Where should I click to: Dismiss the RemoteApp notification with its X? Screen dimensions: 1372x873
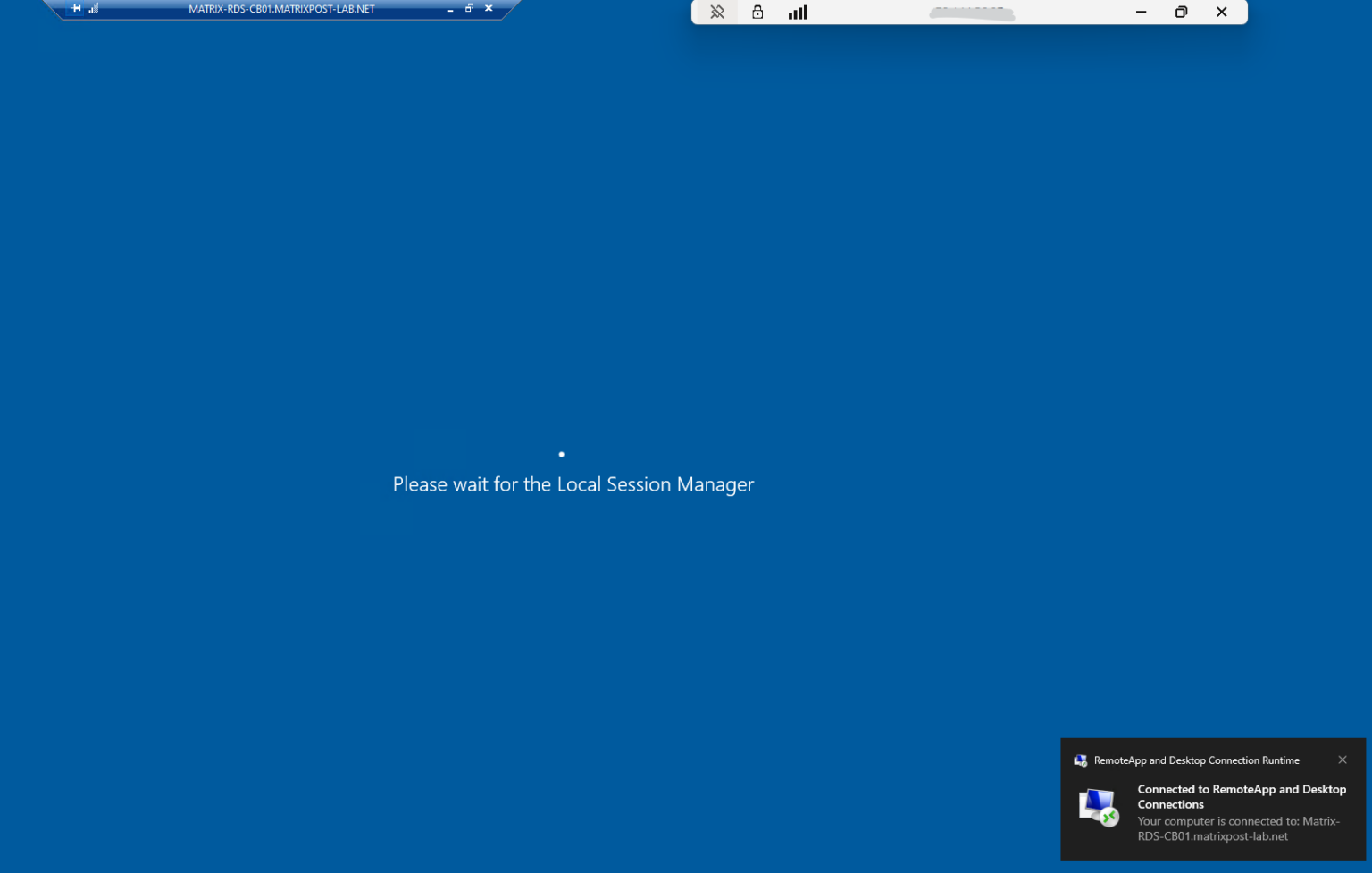click(x=1343, y=760)
